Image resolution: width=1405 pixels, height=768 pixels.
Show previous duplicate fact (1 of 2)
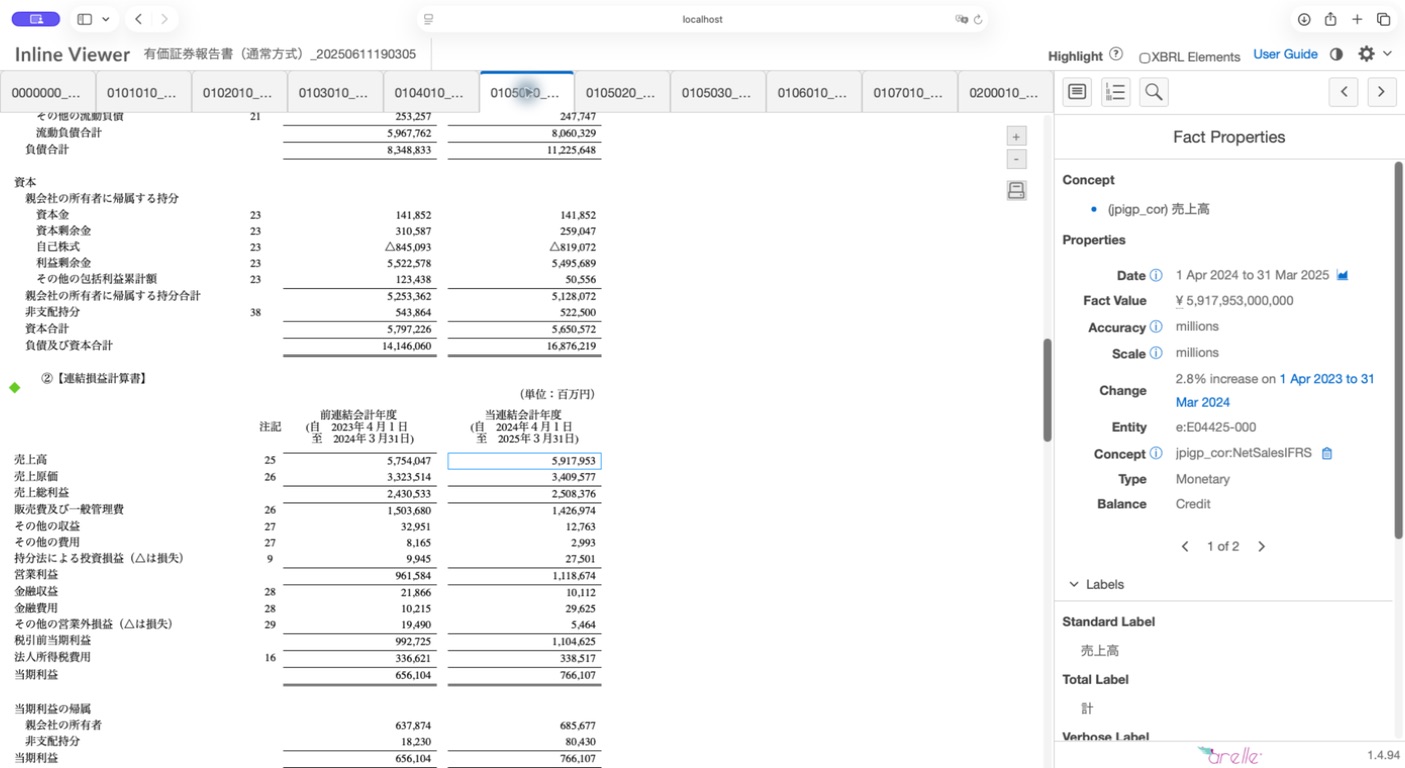pyautogui.click(x=1185, y=546)
